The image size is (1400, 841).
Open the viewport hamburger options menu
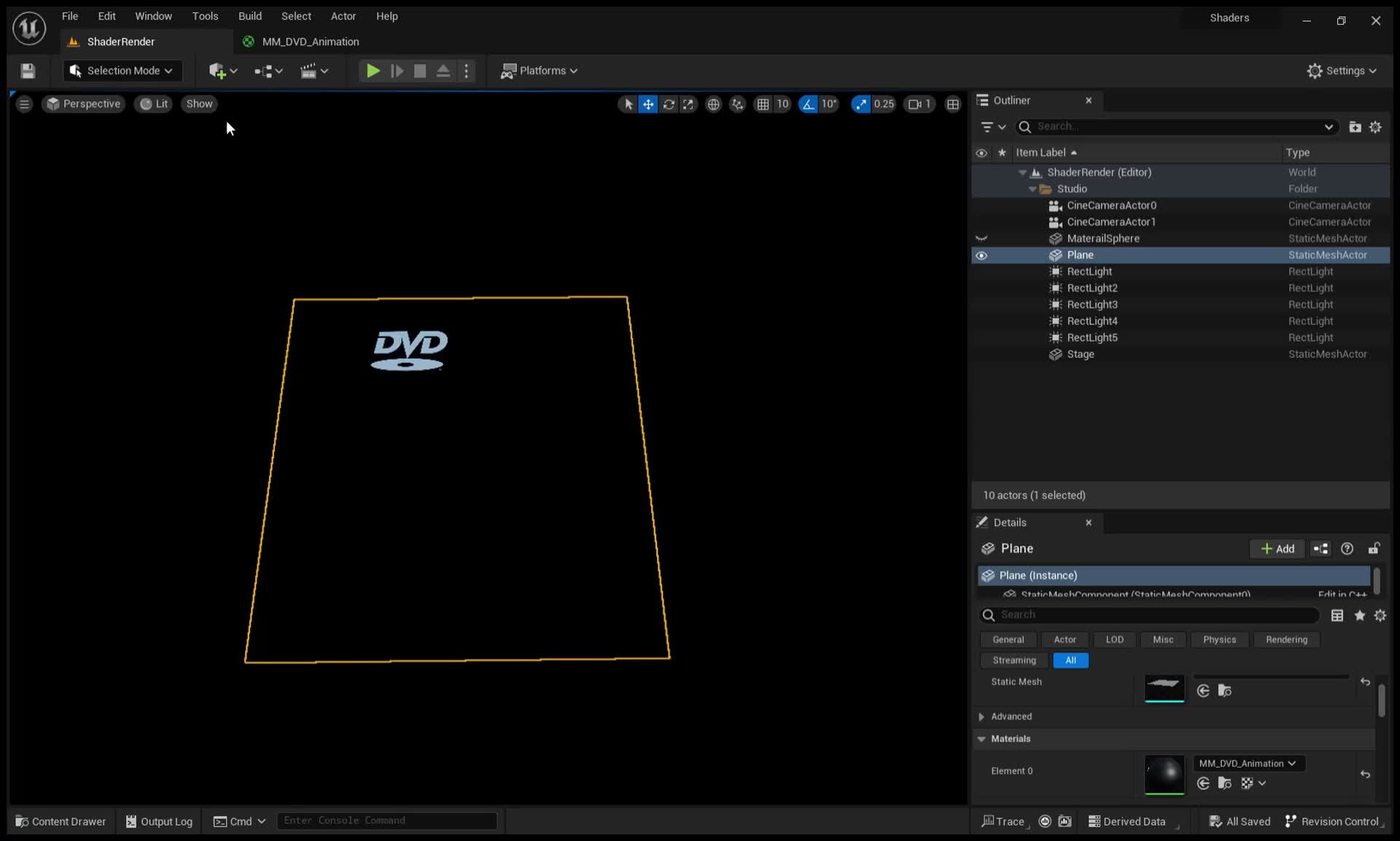point(24,104)
